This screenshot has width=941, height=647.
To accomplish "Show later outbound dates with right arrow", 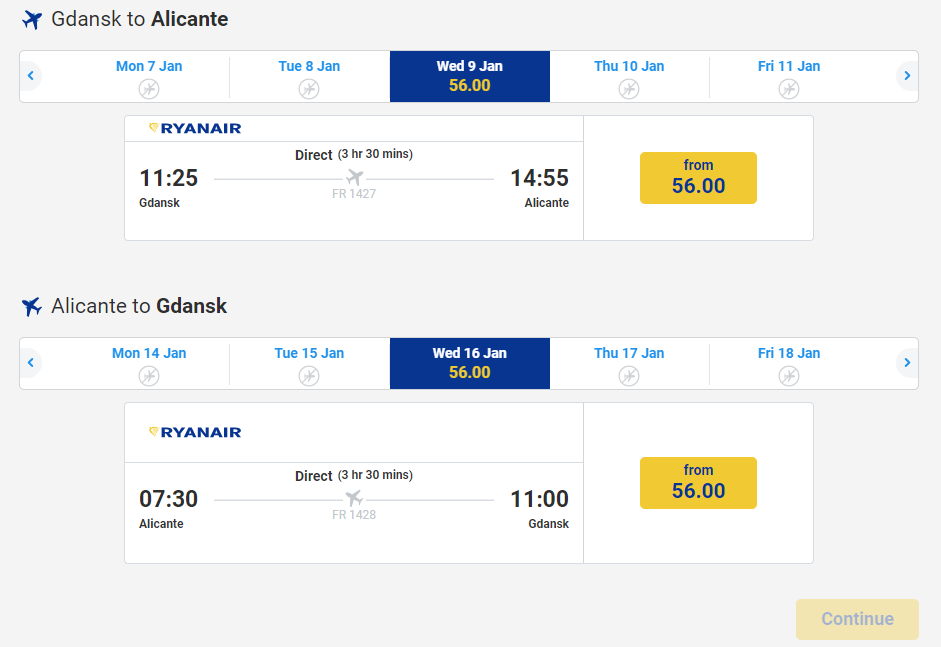I will 907,76.
